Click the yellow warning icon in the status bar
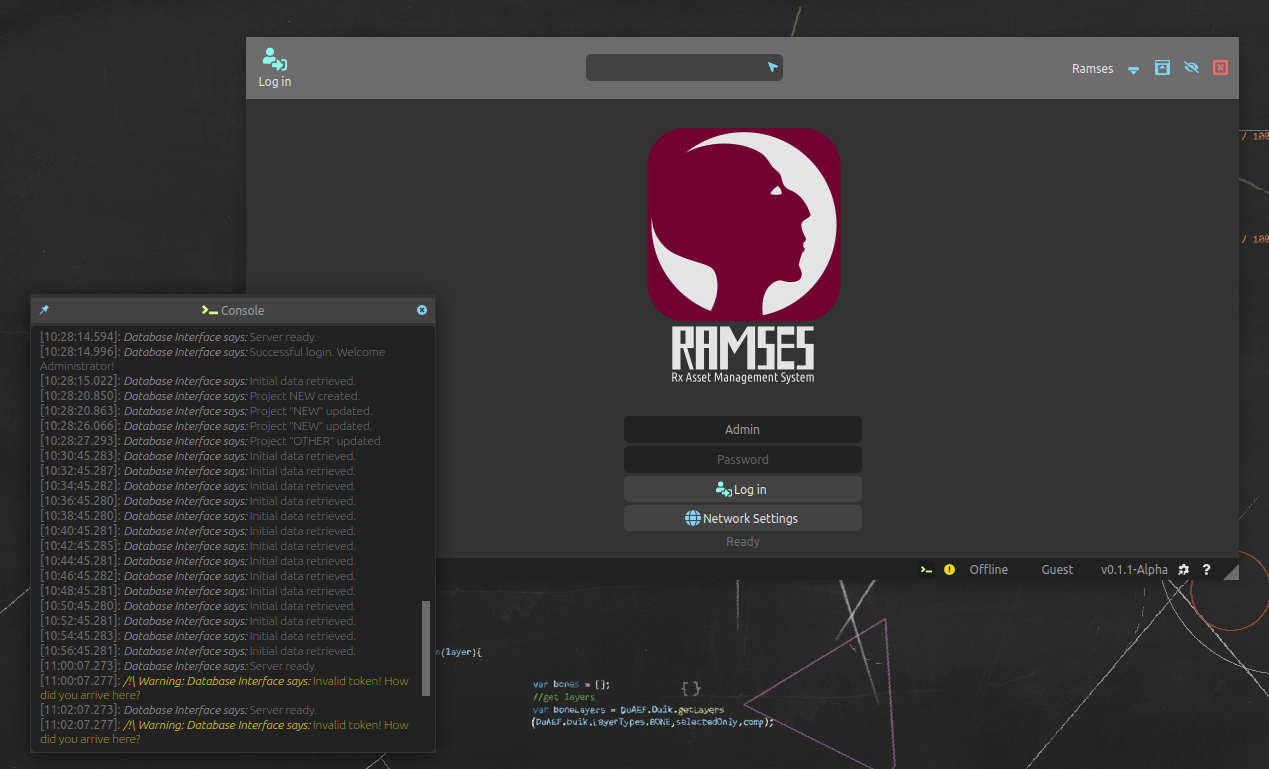 (949, 570)
